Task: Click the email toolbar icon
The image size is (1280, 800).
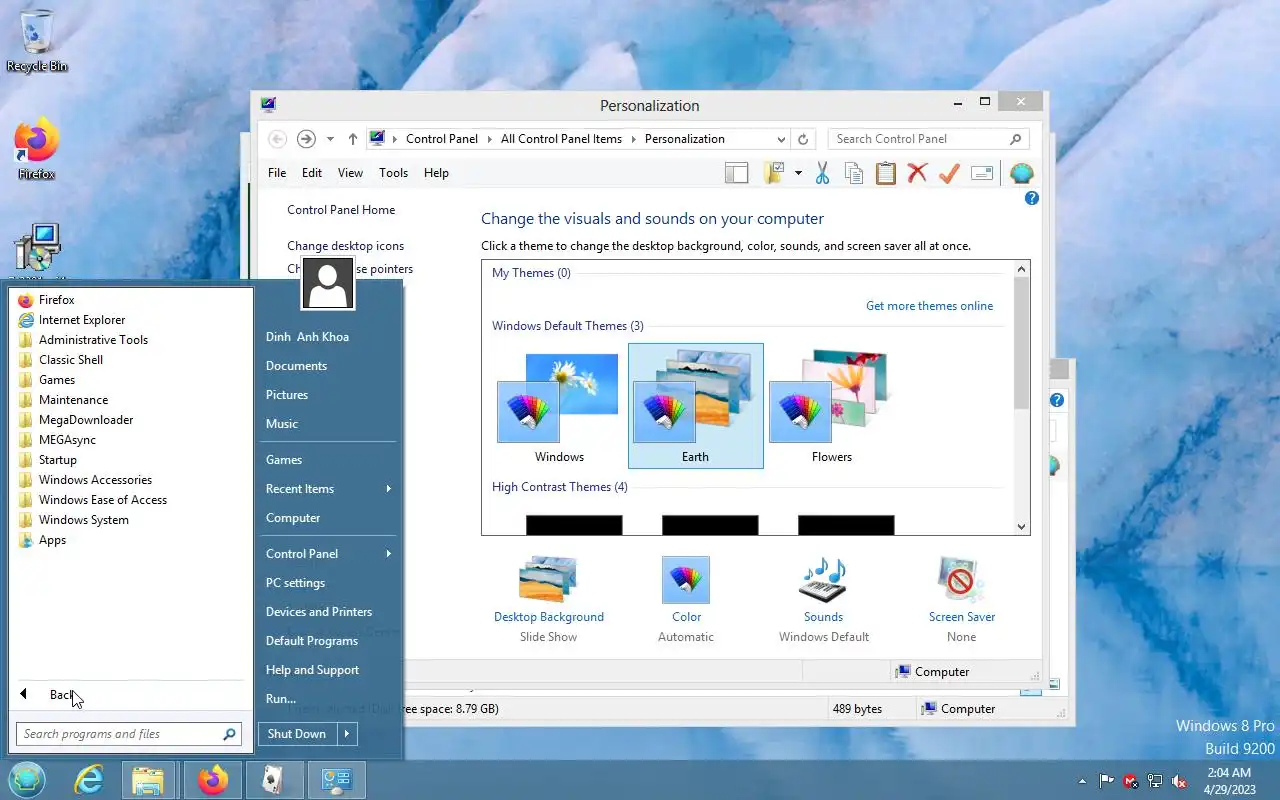Action: pyautogui.click(x=981, y=173)
